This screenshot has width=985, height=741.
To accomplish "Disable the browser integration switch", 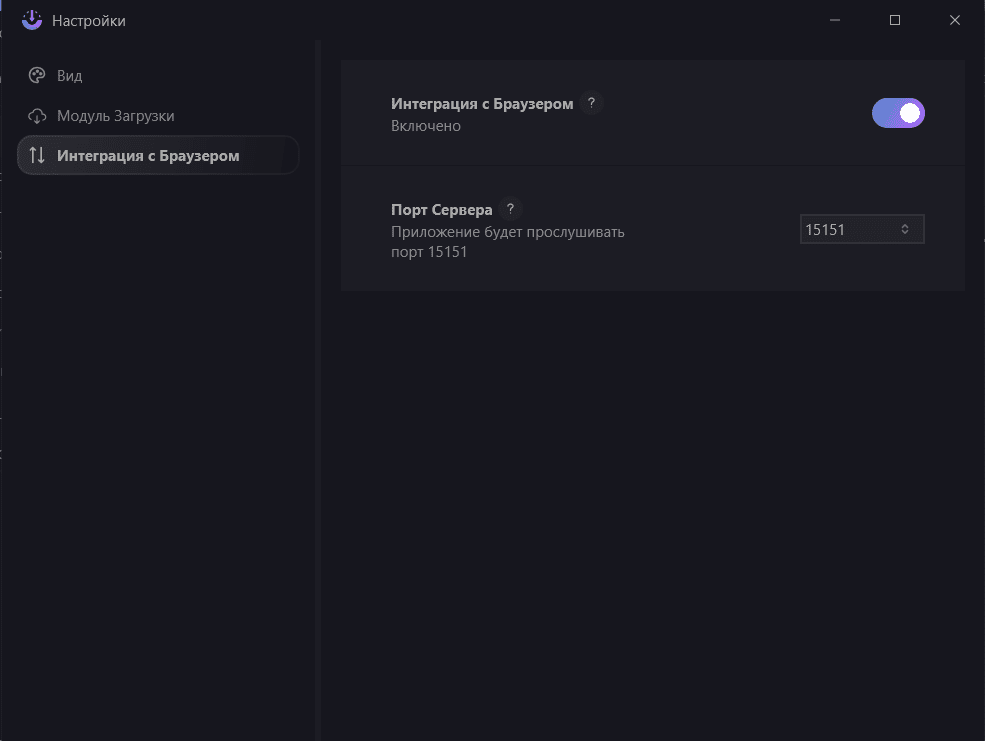I will 898,113.
